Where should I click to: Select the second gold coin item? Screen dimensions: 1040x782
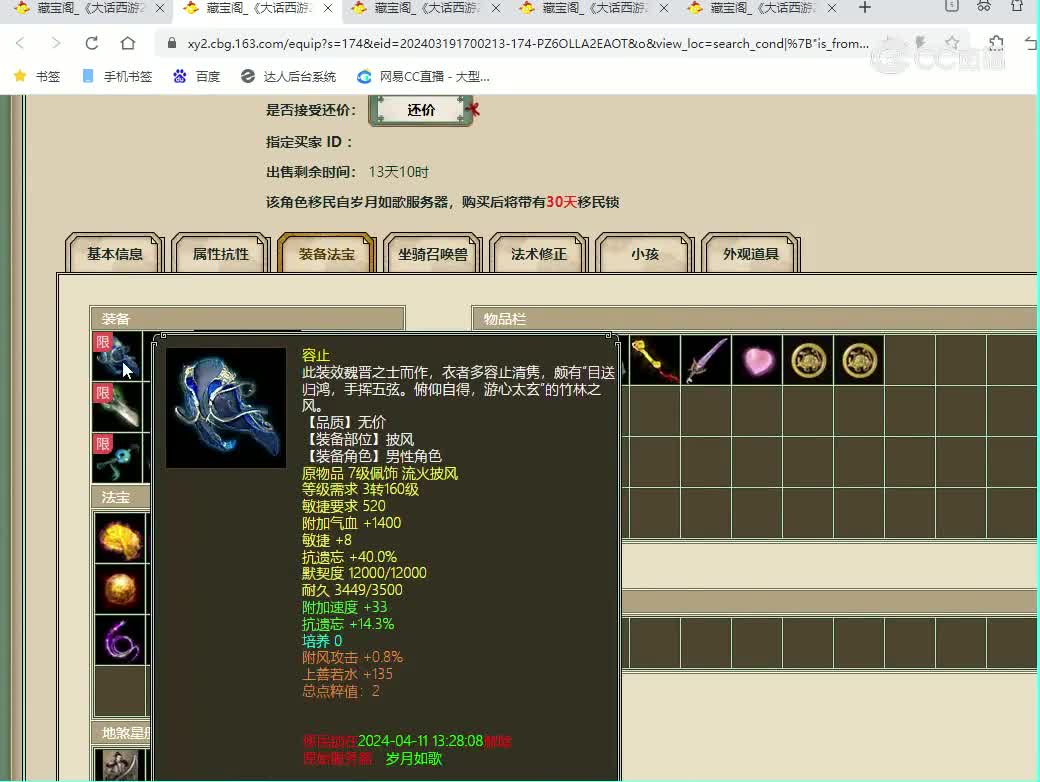click(859, 360)
